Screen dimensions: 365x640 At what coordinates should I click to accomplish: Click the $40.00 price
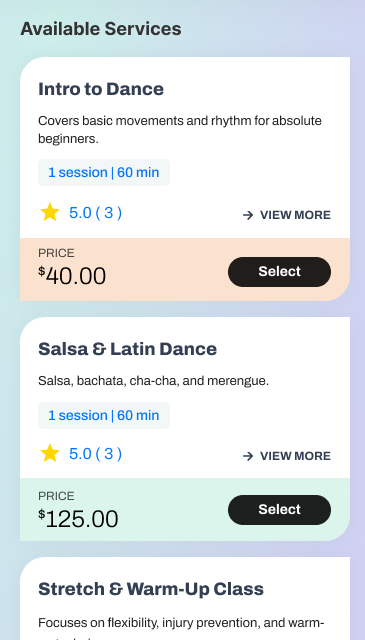72,276
